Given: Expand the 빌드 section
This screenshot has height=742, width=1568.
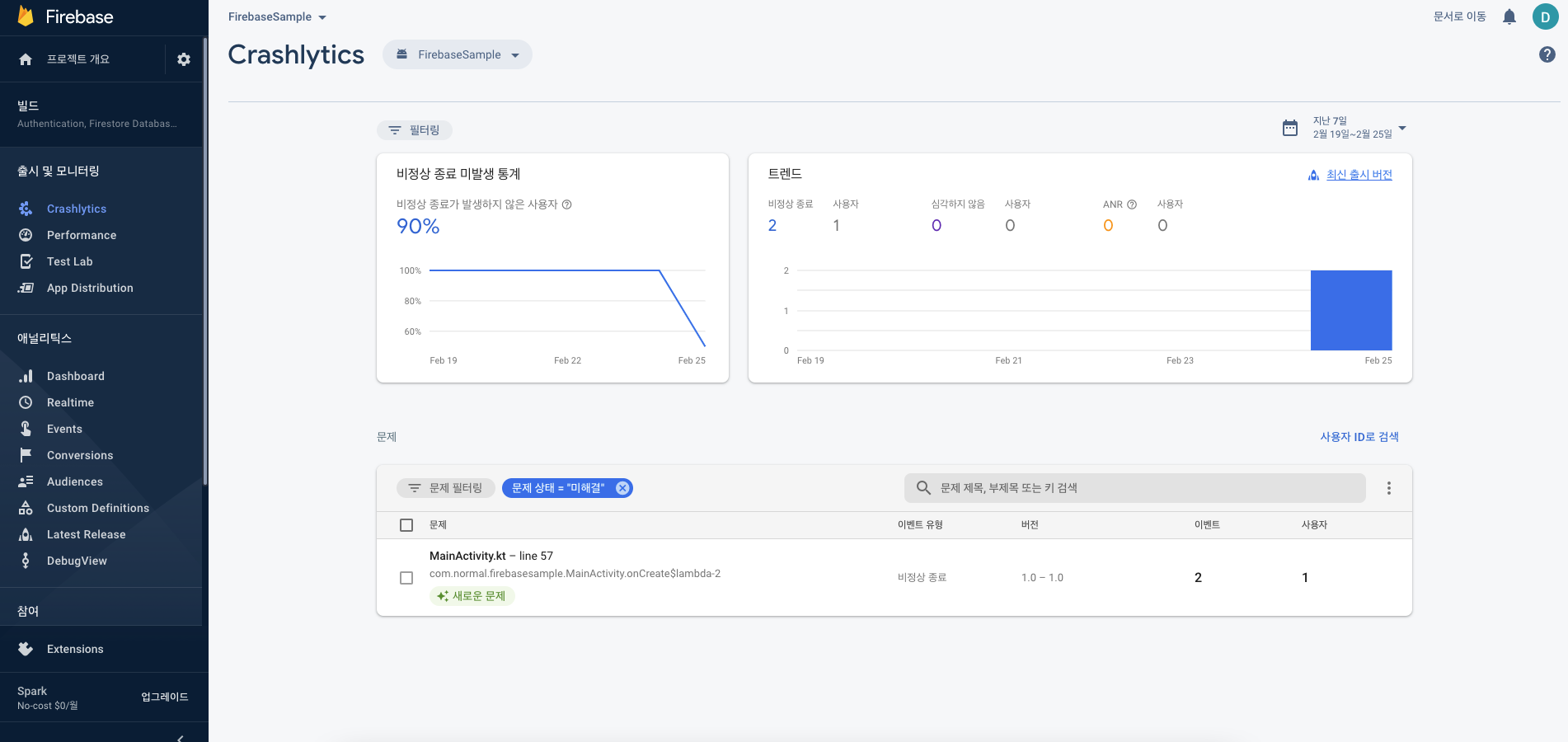Looking at the screenshot, I should tap(101, 115).
